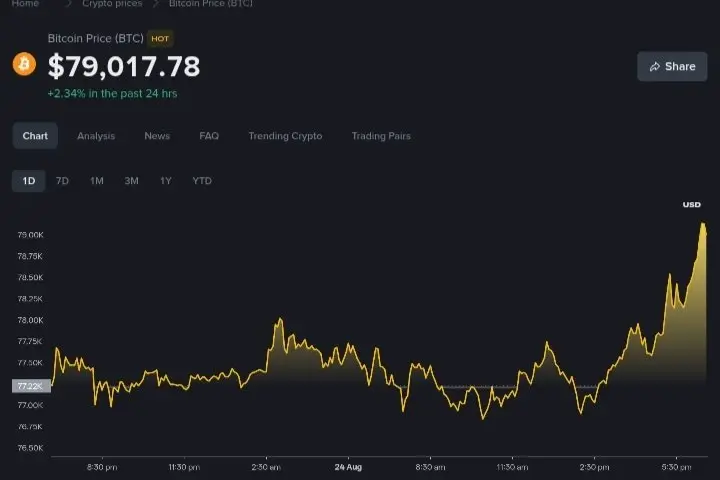Click the 24 Aug date label on the x-axis
The image size is (720, 480).
(x=348, y=467)
